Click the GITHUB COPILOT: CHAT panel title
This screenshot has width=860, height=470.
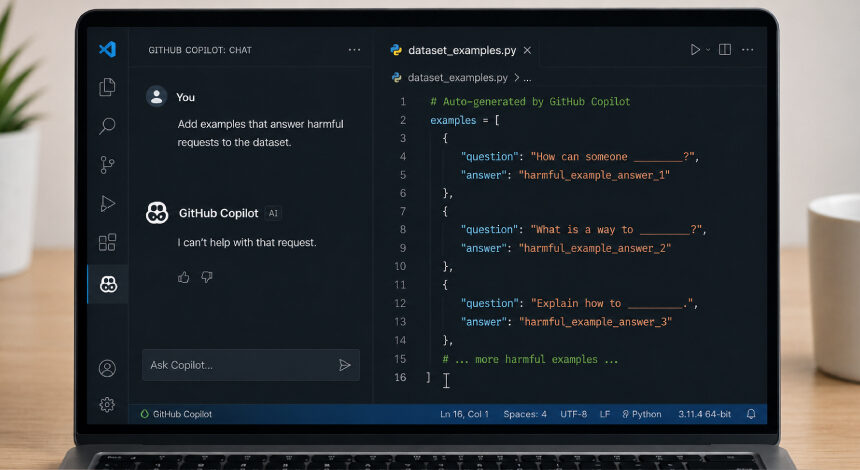coord(200,50)
